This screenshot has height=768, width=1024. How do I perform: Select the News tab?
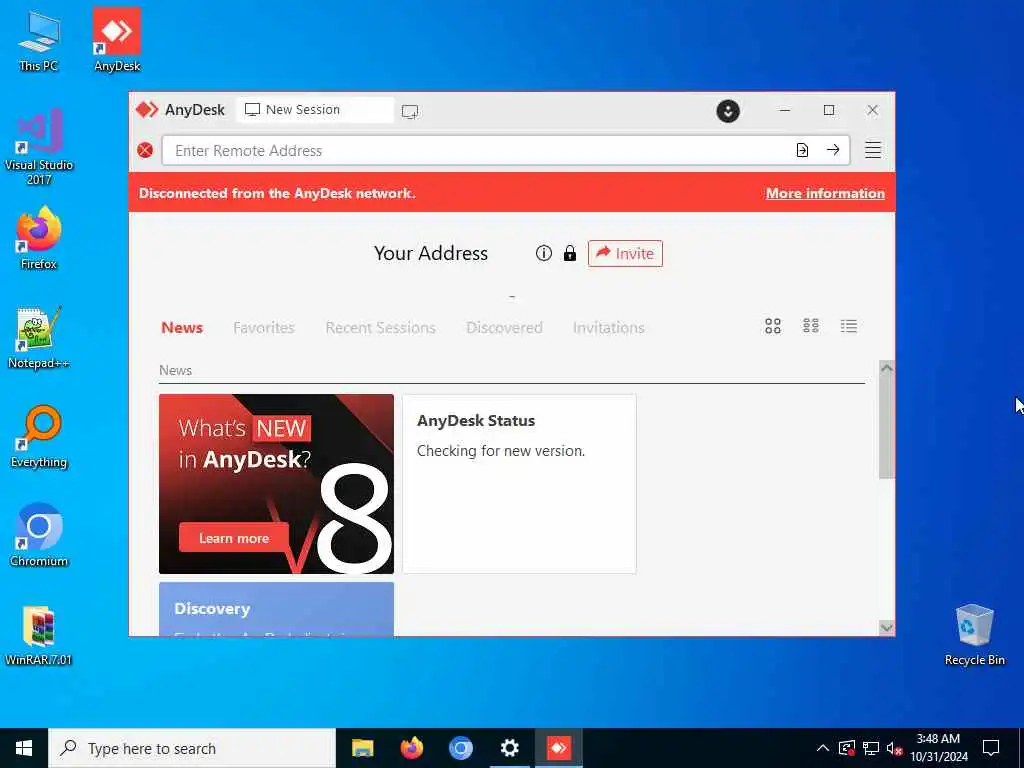coord(182,327)
